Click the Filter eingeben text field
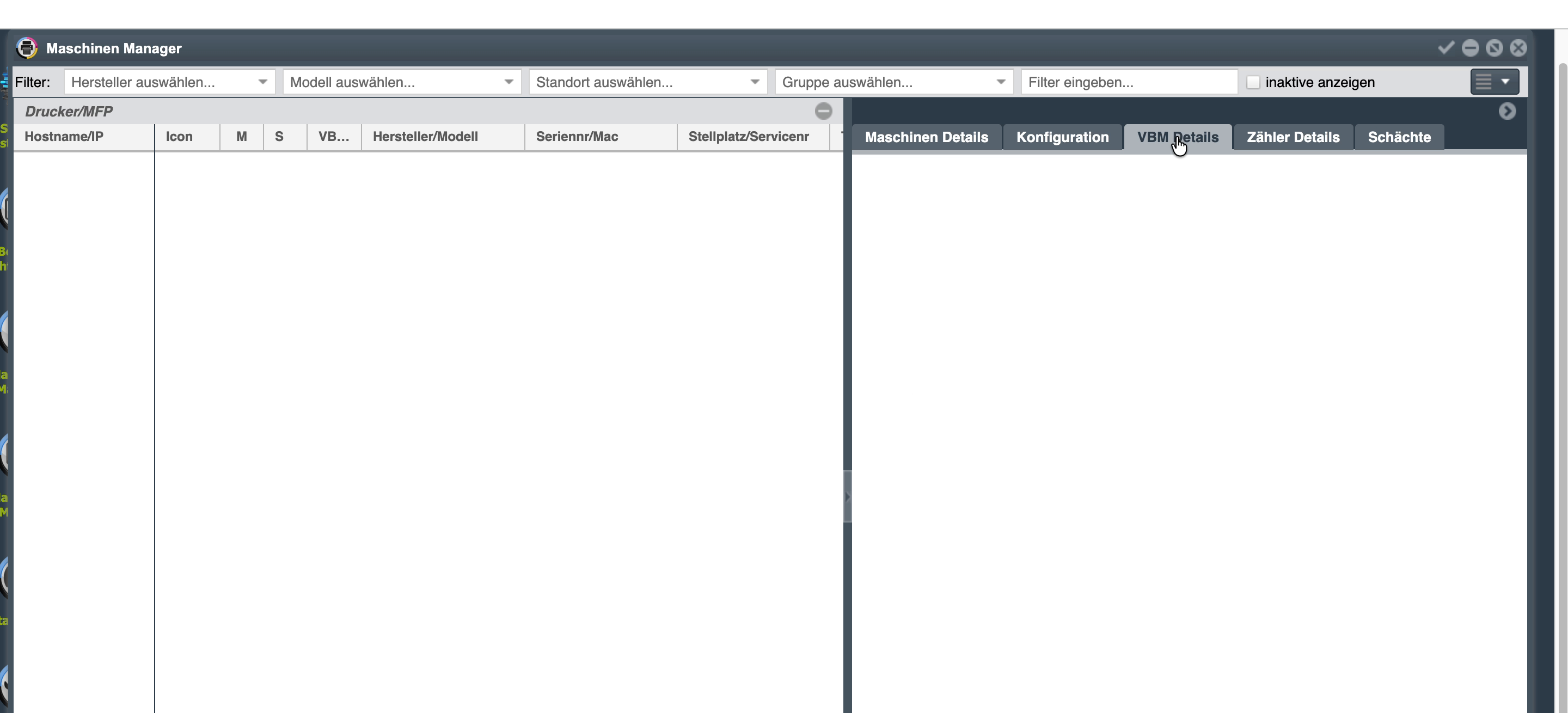Viewport: 1568px width, 713px height. [1129, 82]
